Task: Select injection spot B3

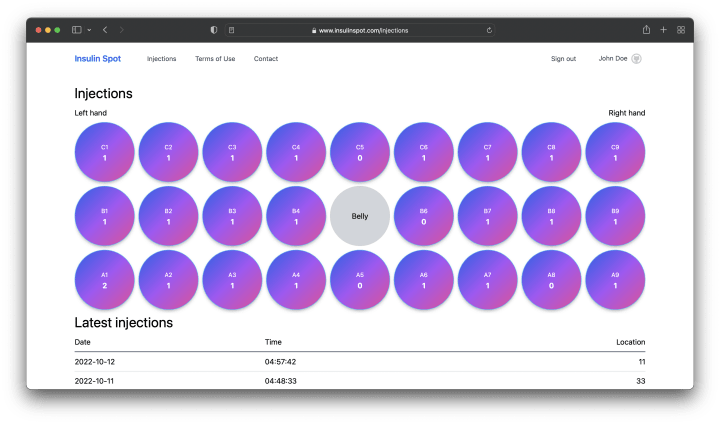Action: 232,216
